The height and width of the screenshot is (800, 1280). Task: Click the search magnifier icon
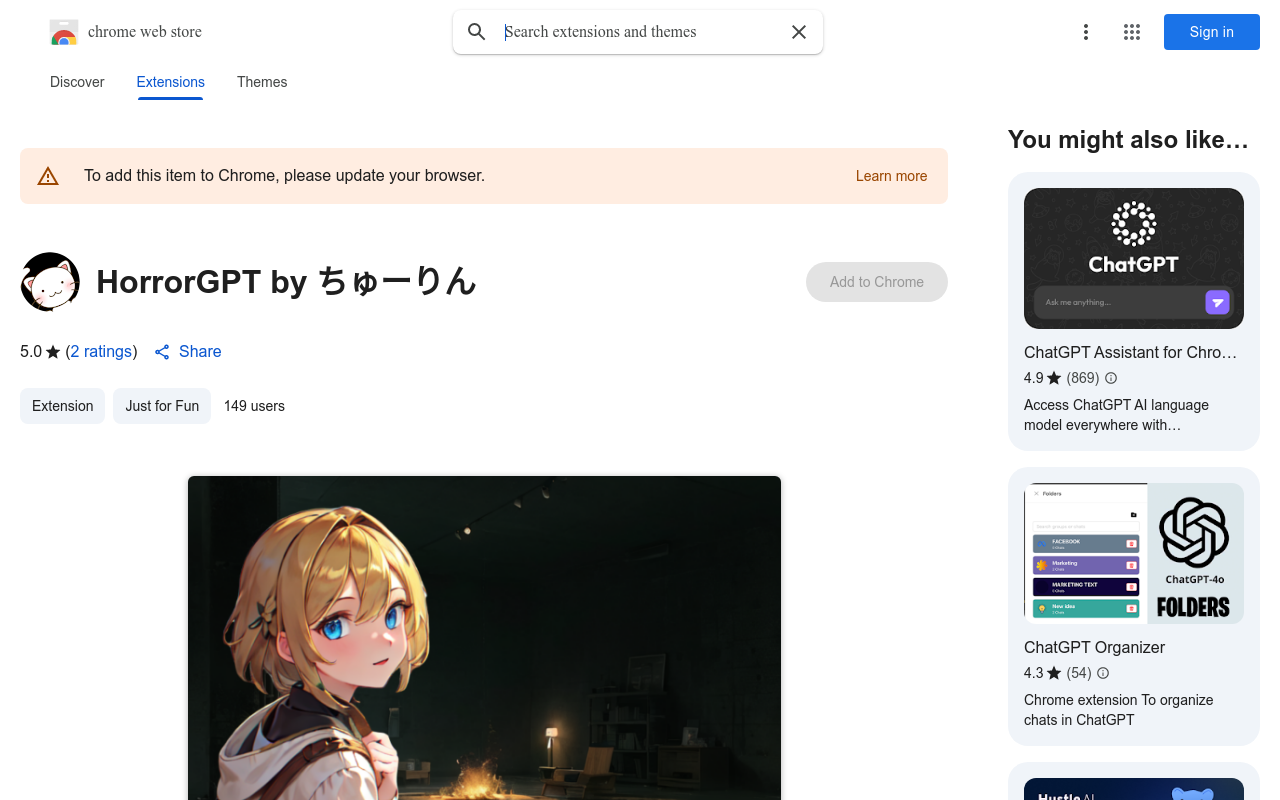(x=477, y=32)
